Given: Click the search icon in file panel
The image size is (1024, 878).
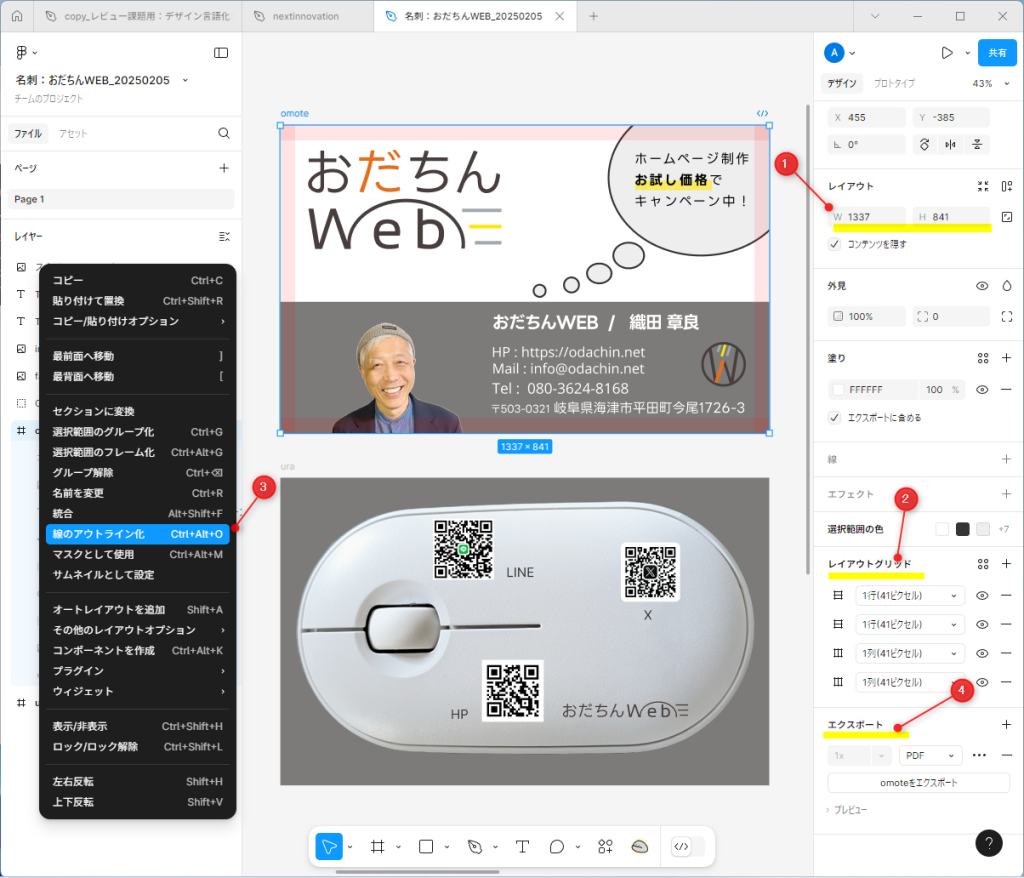Looking at the screenshot, I should (x=224, y=133).
